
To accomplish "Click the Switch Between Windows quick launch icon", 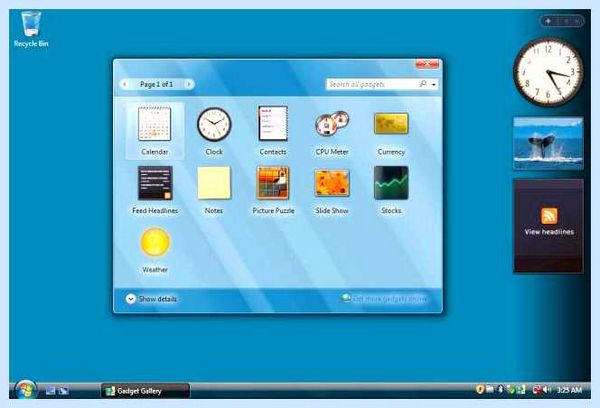I will coord(64,391).
